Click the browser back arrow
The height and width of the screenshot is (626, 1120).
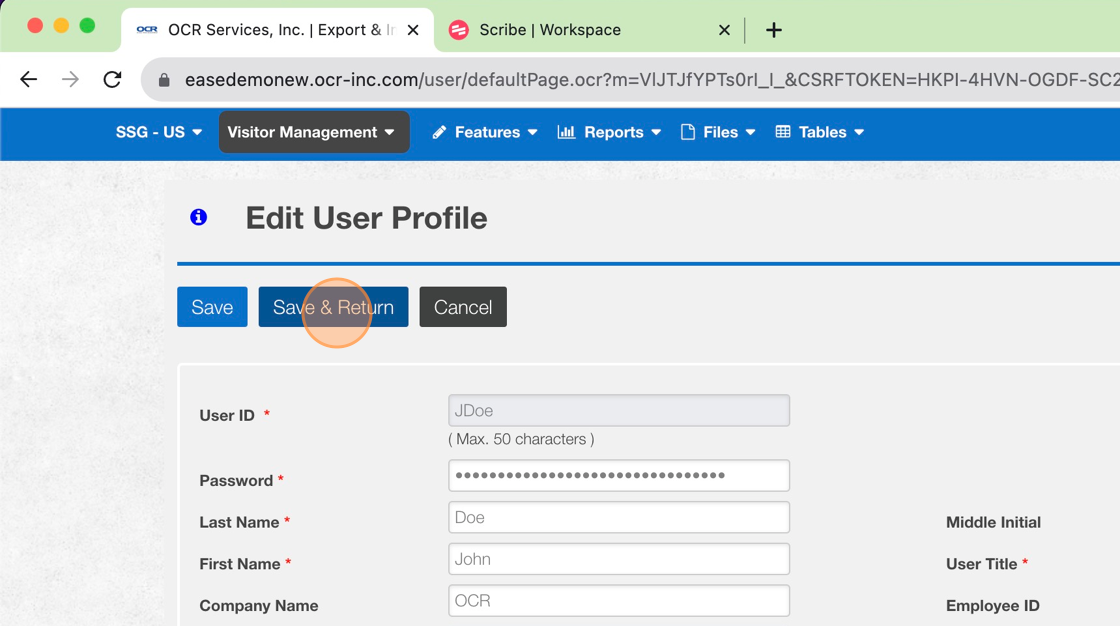pyautogui.click(x=29, y=79)
